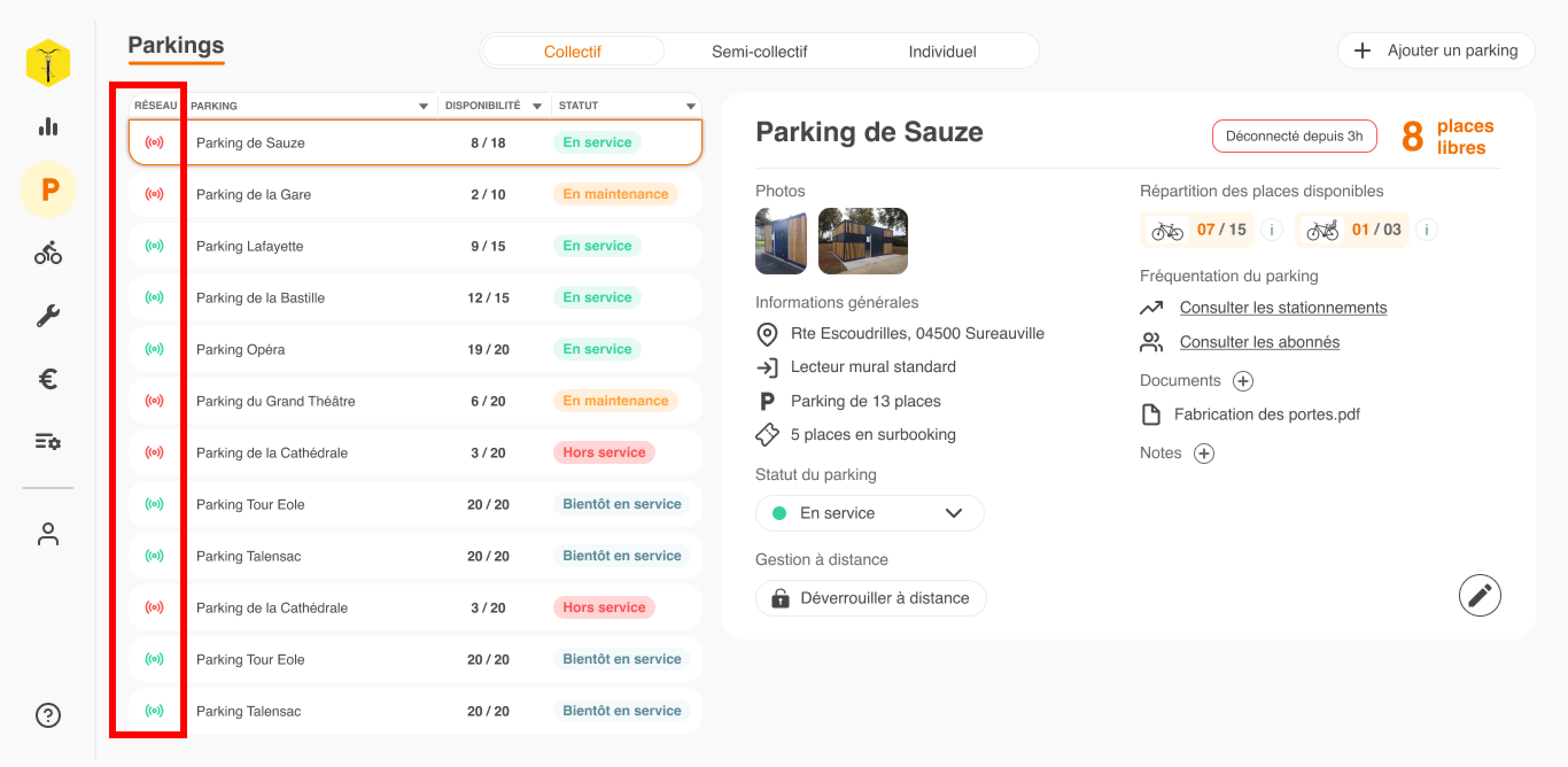The image size is (1568, 767).
Task: Open the user profile sidebar icon
Action: point(48,534)
